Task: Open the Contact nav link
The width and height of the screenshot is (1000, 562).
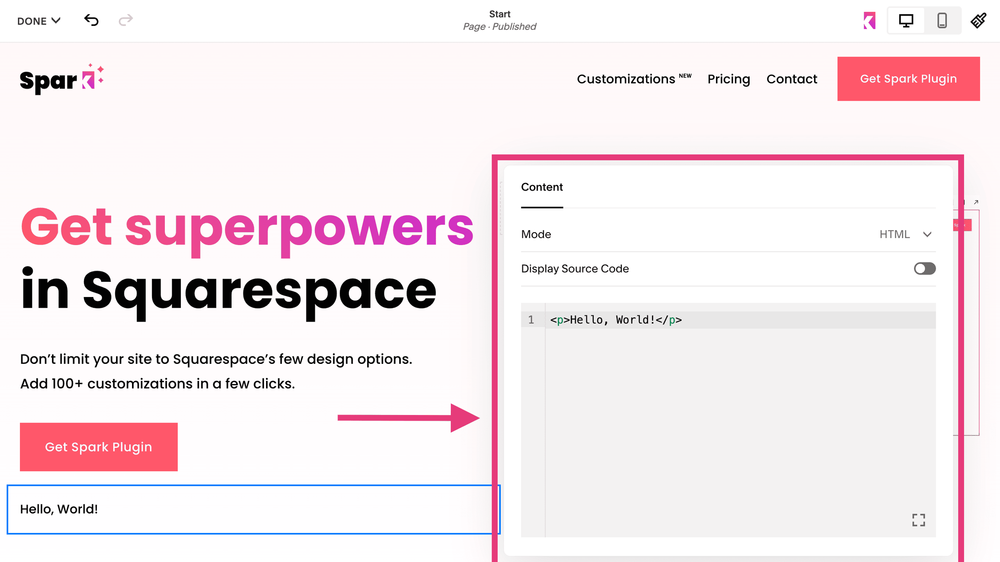Action: 791,79
